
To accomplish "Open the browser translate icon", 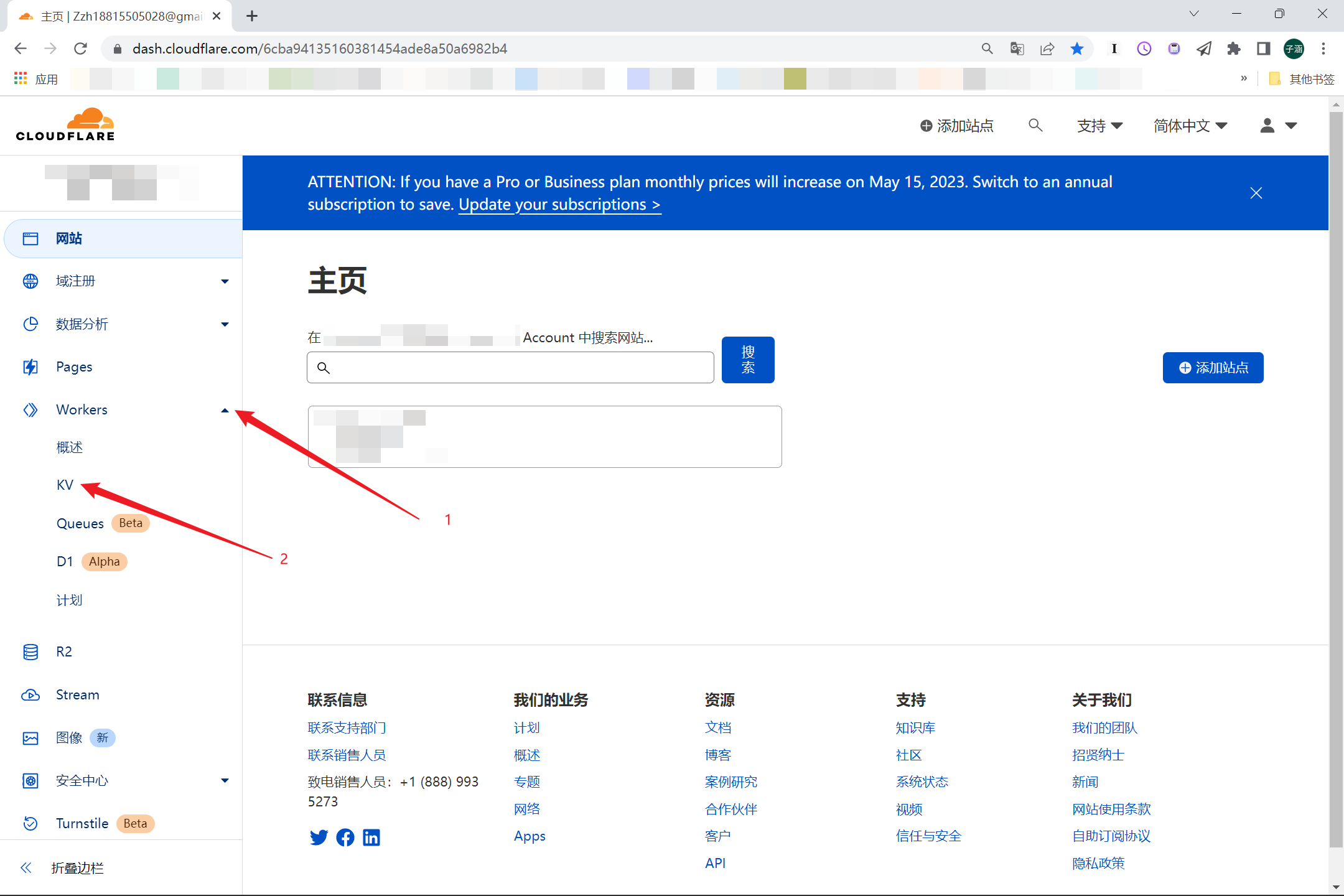I will (x=1017, y=49).
